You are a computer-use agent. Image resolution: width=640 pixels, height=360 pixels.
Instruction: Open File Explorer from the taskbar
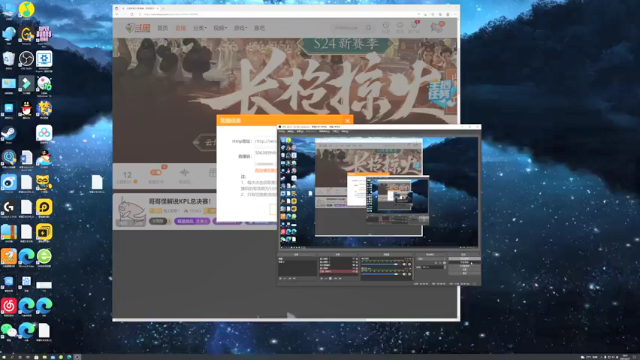tap(45, 357)
